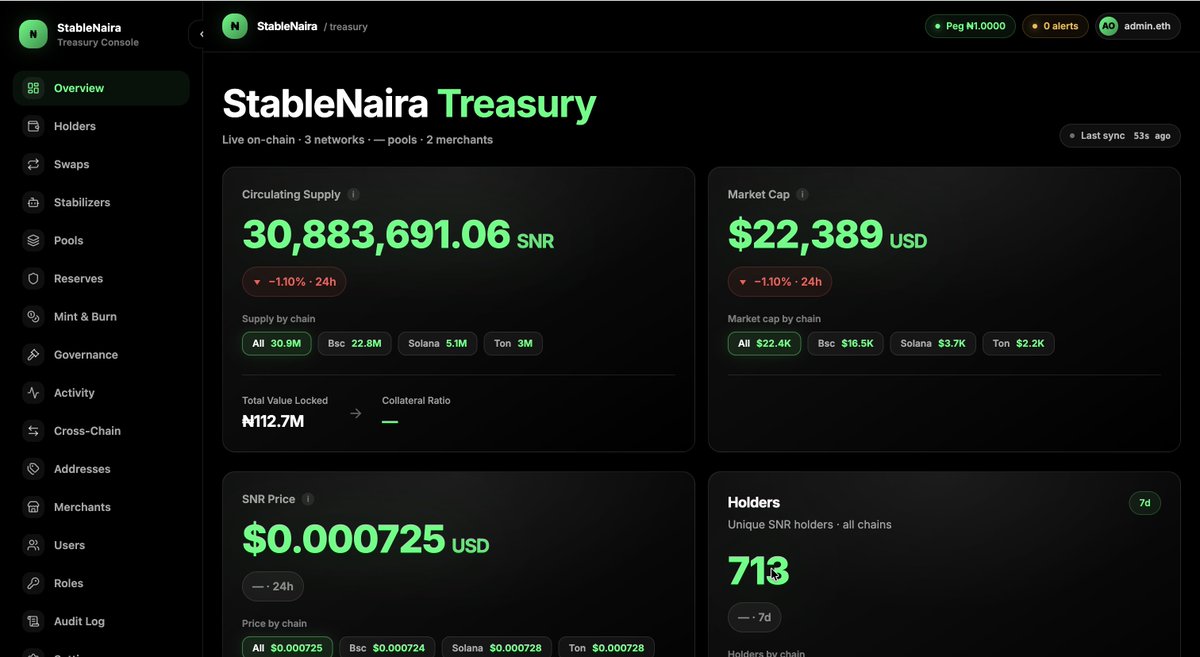This screenshot has height=657, width=1200.
Task: Click Market Cap info icon
Action: click(803, 195)
